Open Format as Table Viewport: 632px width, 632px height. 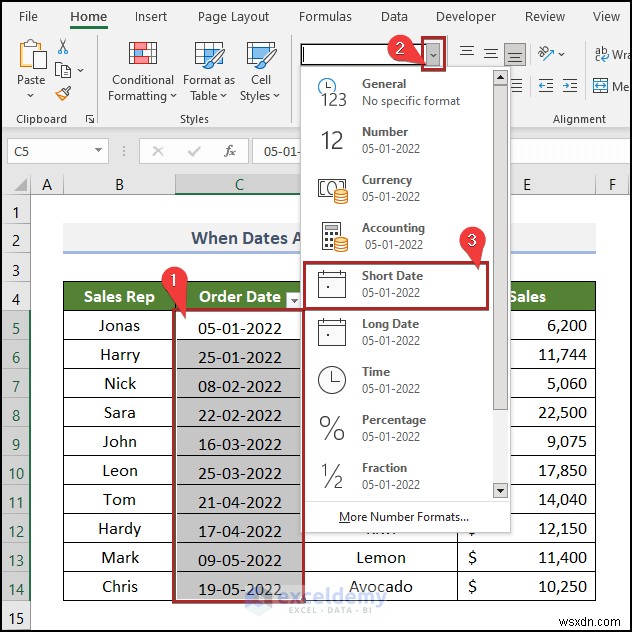pos(208,72)
